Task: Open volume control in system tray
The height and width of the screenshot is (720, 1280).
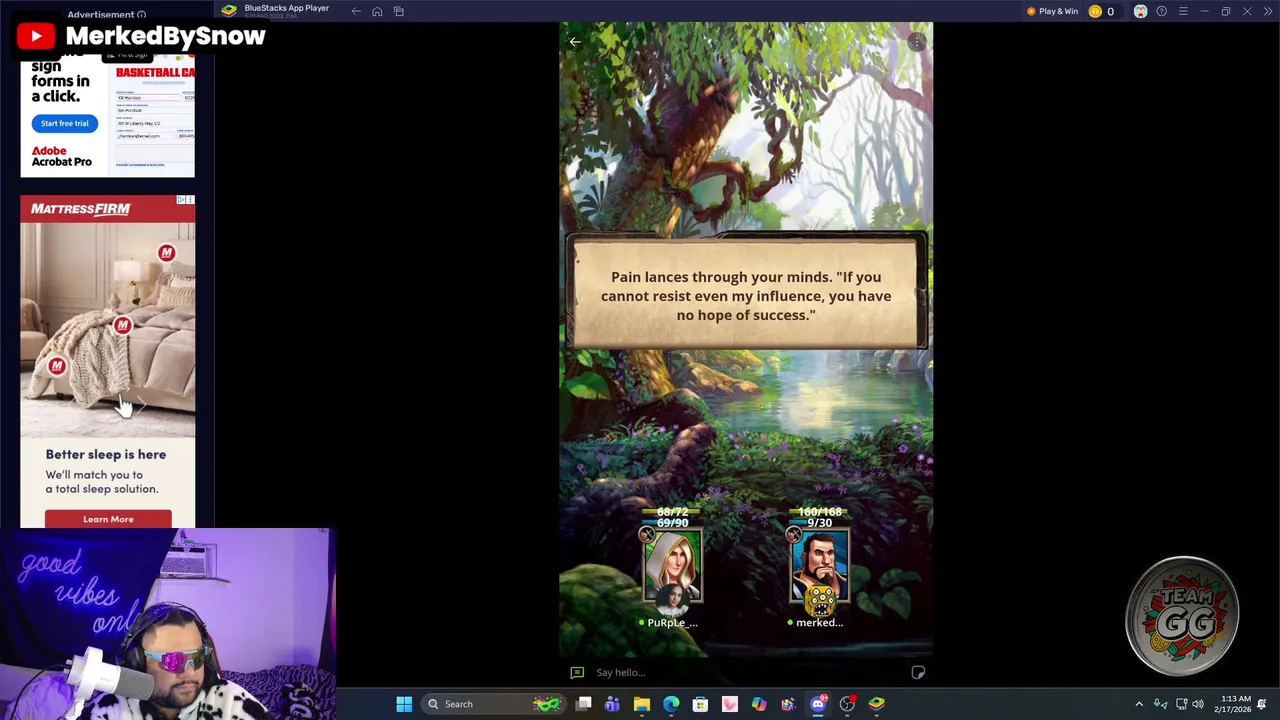Action: coord(1198,704)
